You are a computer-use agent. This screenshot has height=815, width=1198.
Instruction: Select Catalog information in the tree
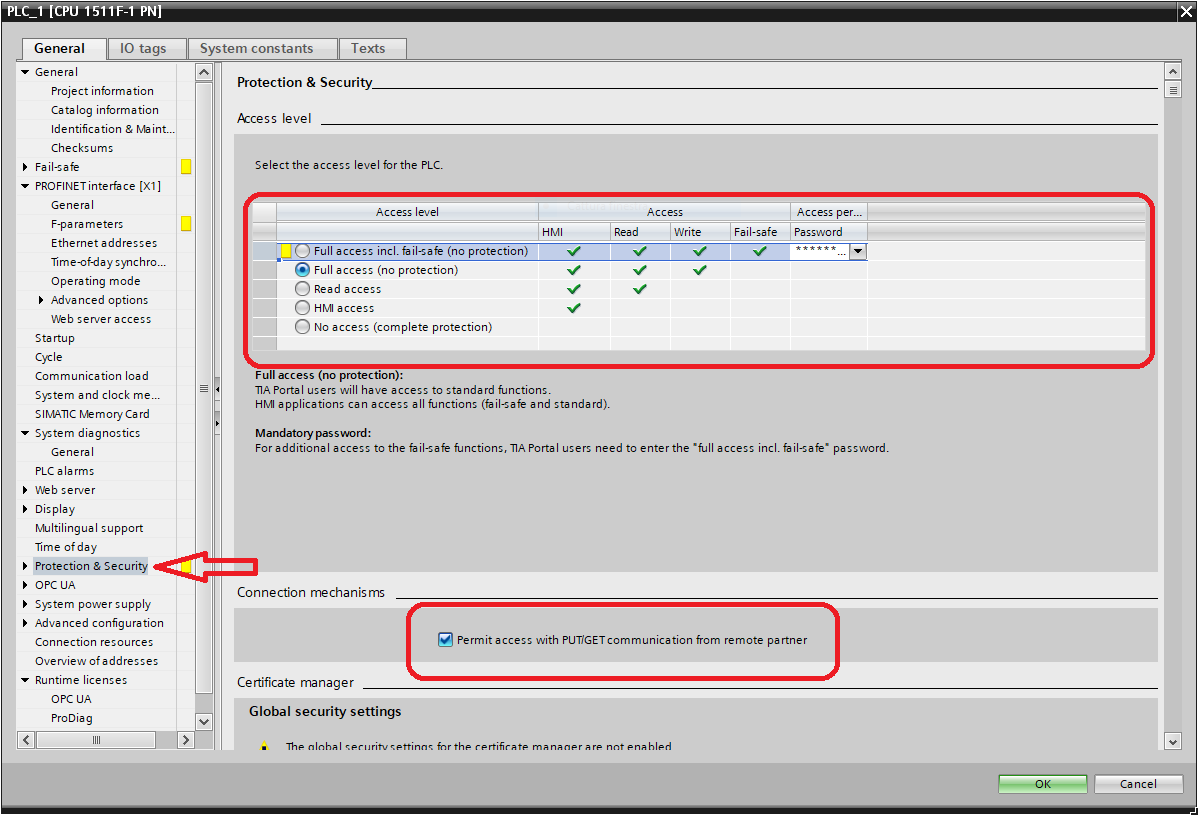(x=105, y=110)
